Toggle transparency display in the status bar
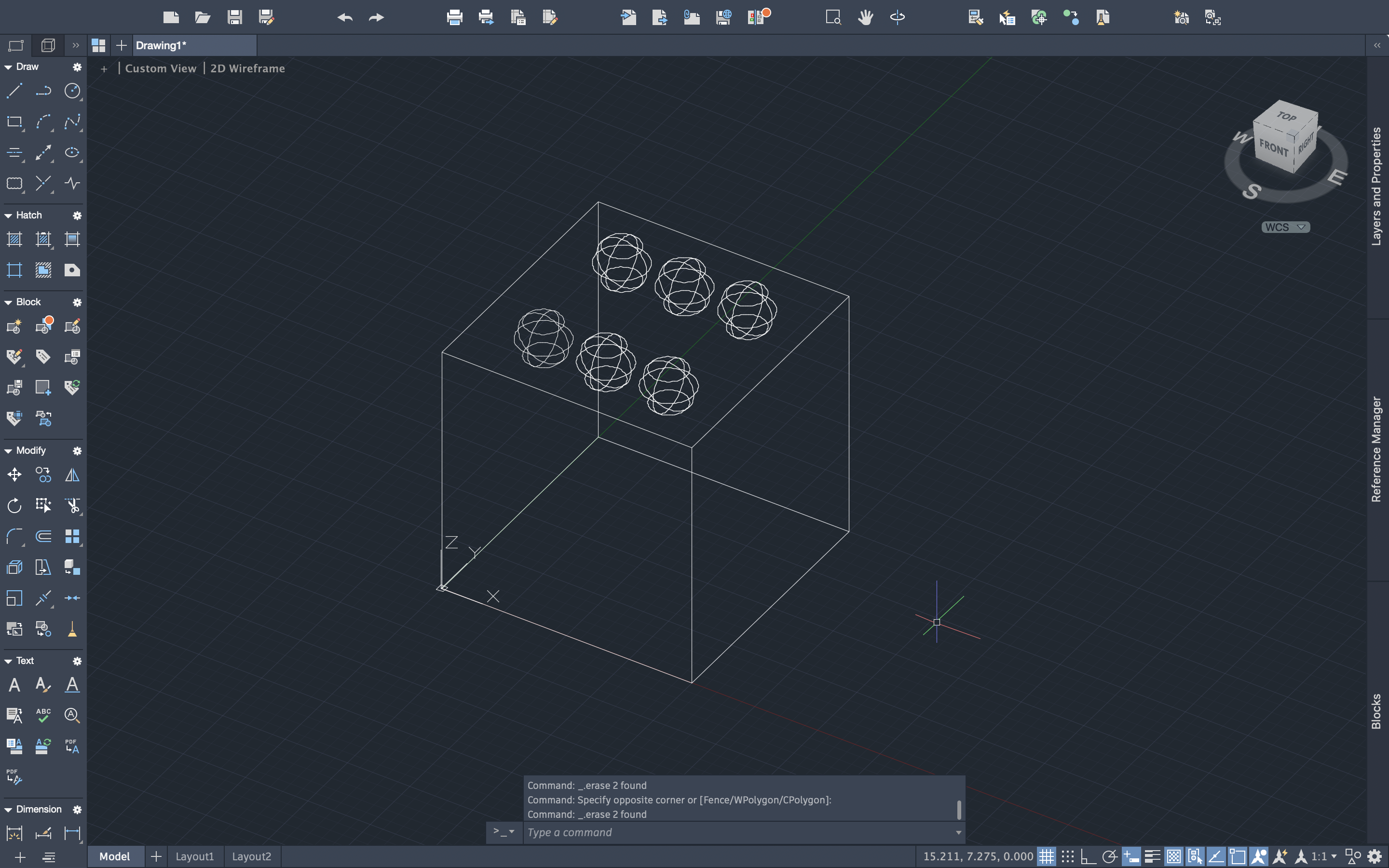Screen dimensions: 1389x868 tap(1174, 856)
